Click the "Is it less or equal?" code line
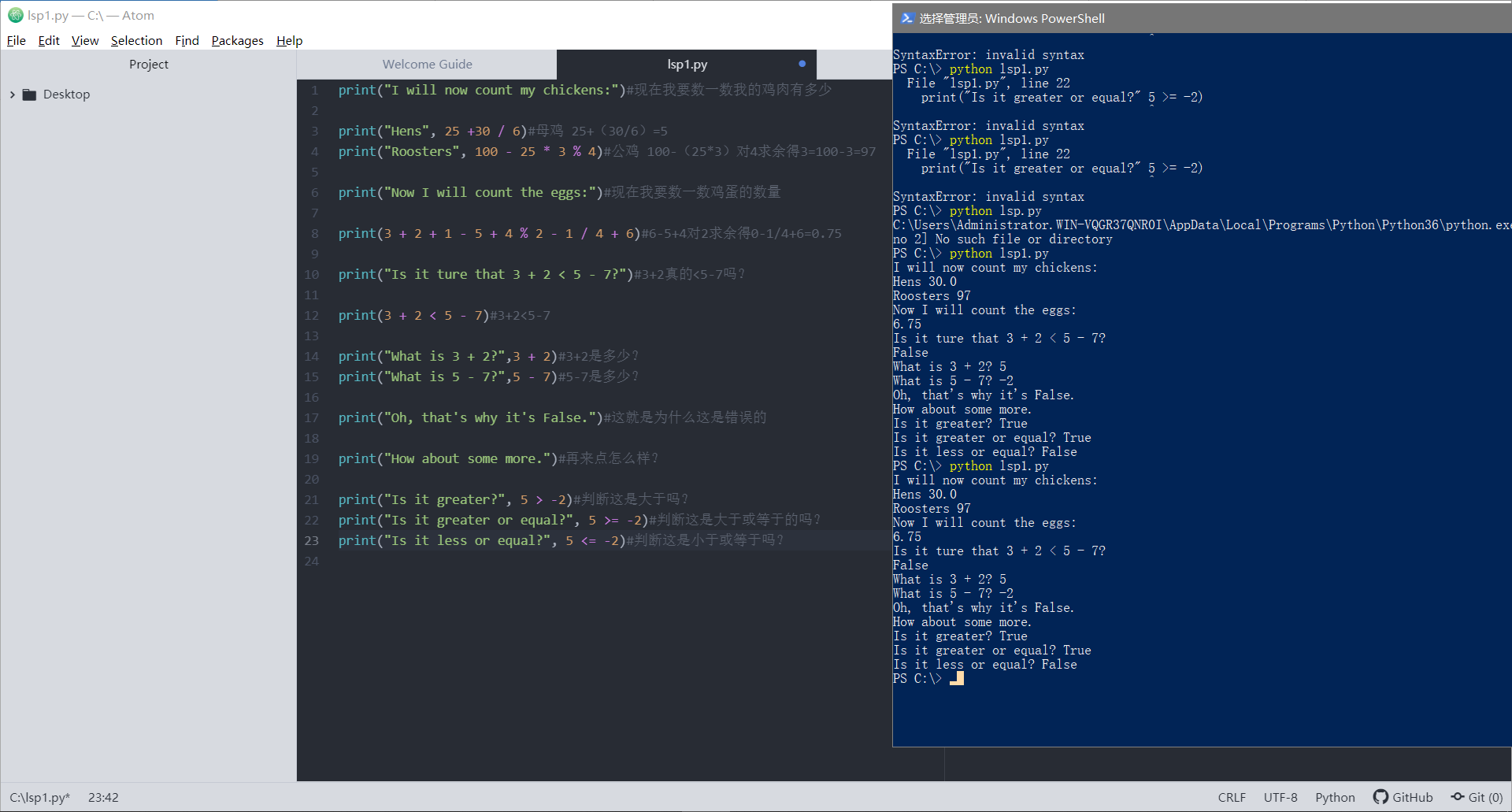The width and height of the screenshot is (1512, 812). [x=561, y=541]
